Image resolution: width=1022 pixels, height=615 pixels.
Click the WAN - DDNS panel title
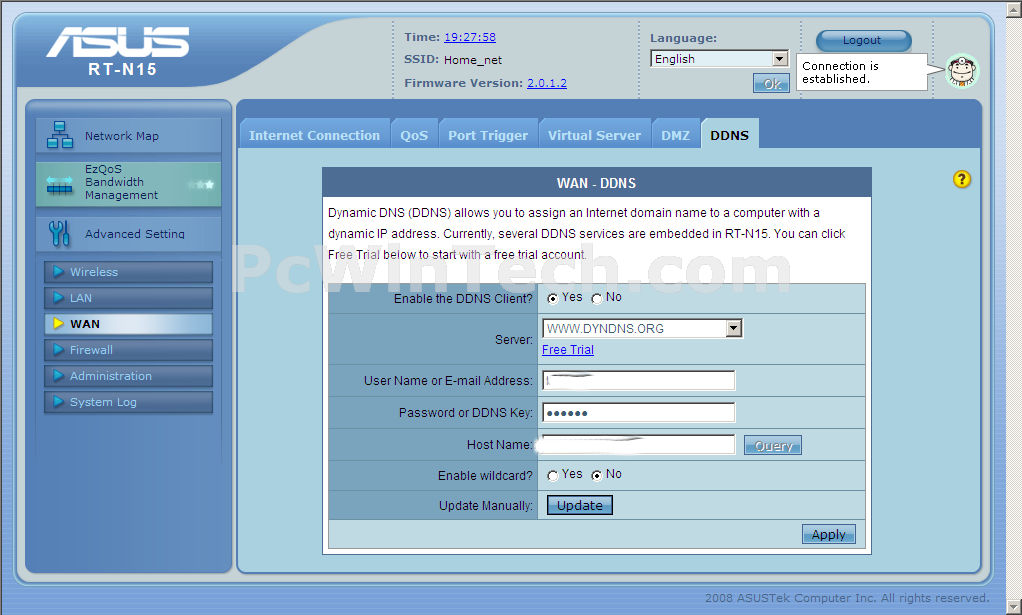pyautogui.click(x=596, y=183)
